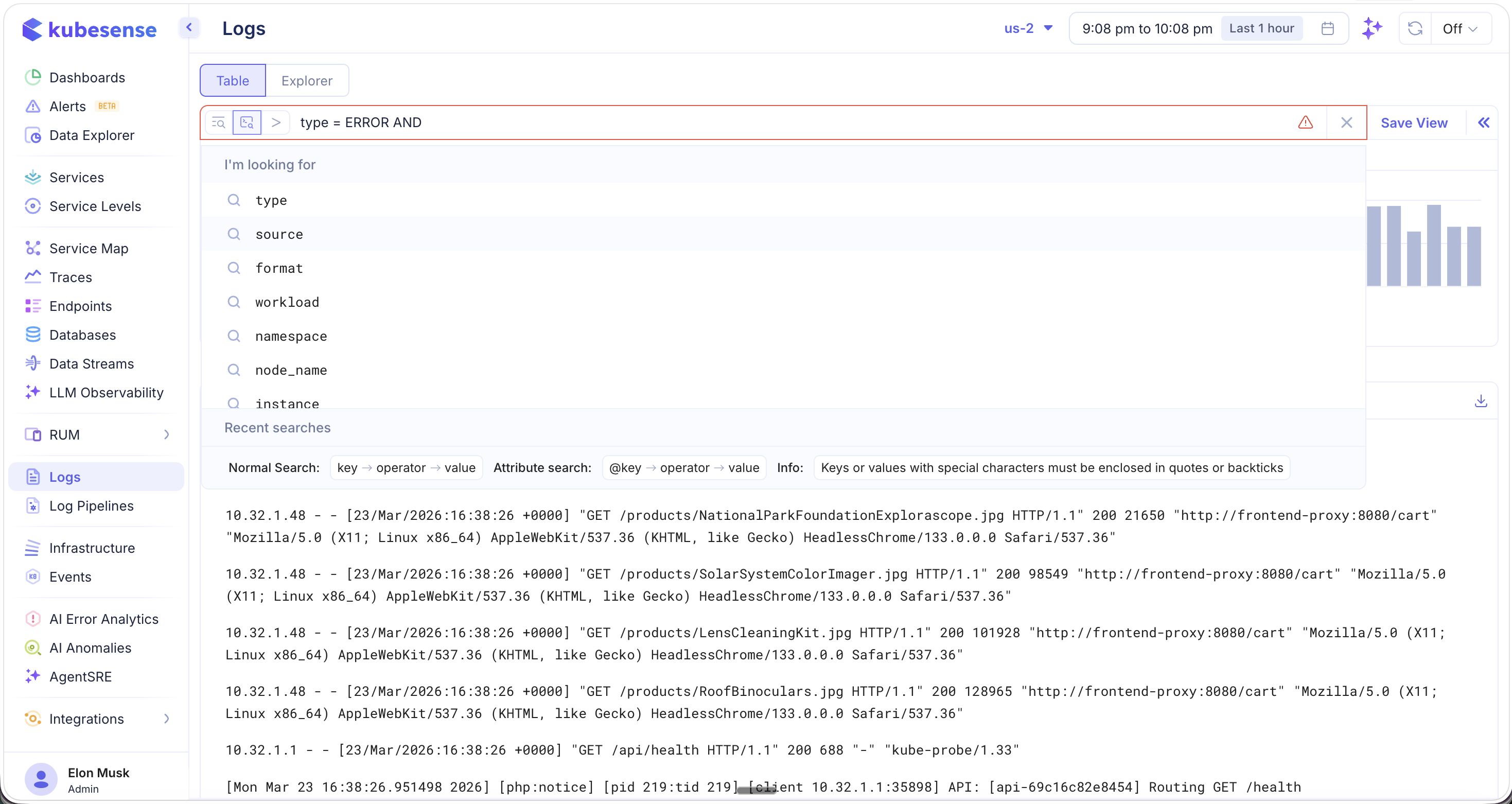Collapse the right panel with the double chevron
This screenshot has height=804, width=1512.
(x=1484, y=123)
